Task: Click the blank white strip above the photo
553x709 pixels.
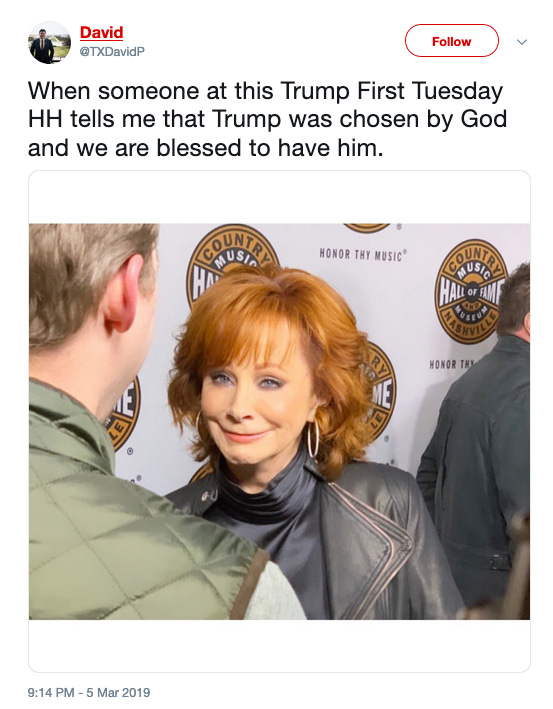Action: pyautogui.click(x=279, y=197)
